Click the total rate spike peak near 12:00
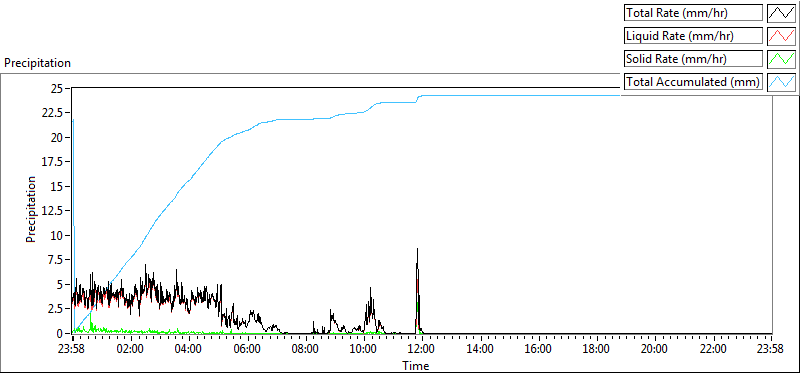 point(417,250)
